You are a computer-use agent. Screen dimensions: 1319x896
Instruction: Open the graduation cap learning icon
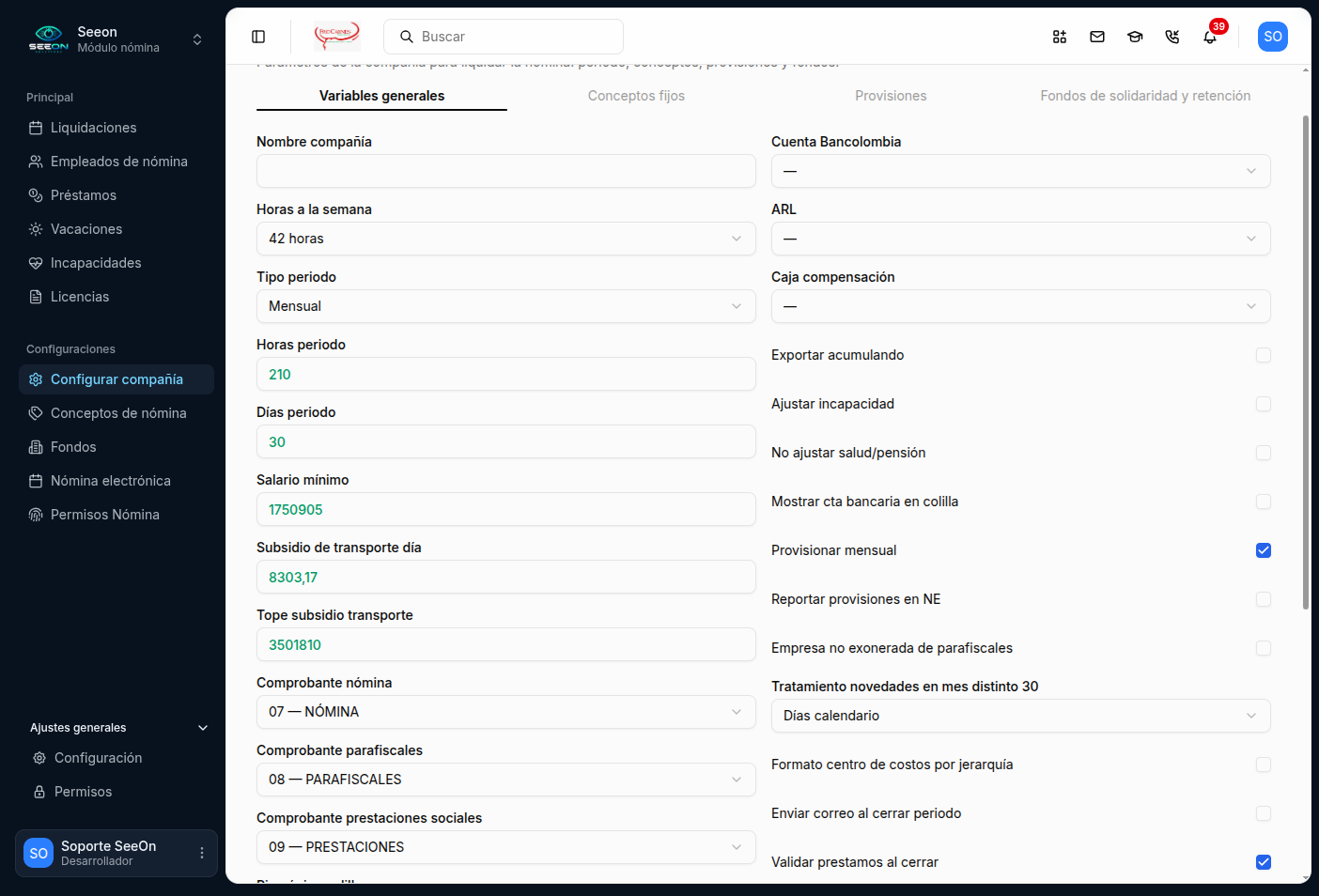pos(1135,37)
